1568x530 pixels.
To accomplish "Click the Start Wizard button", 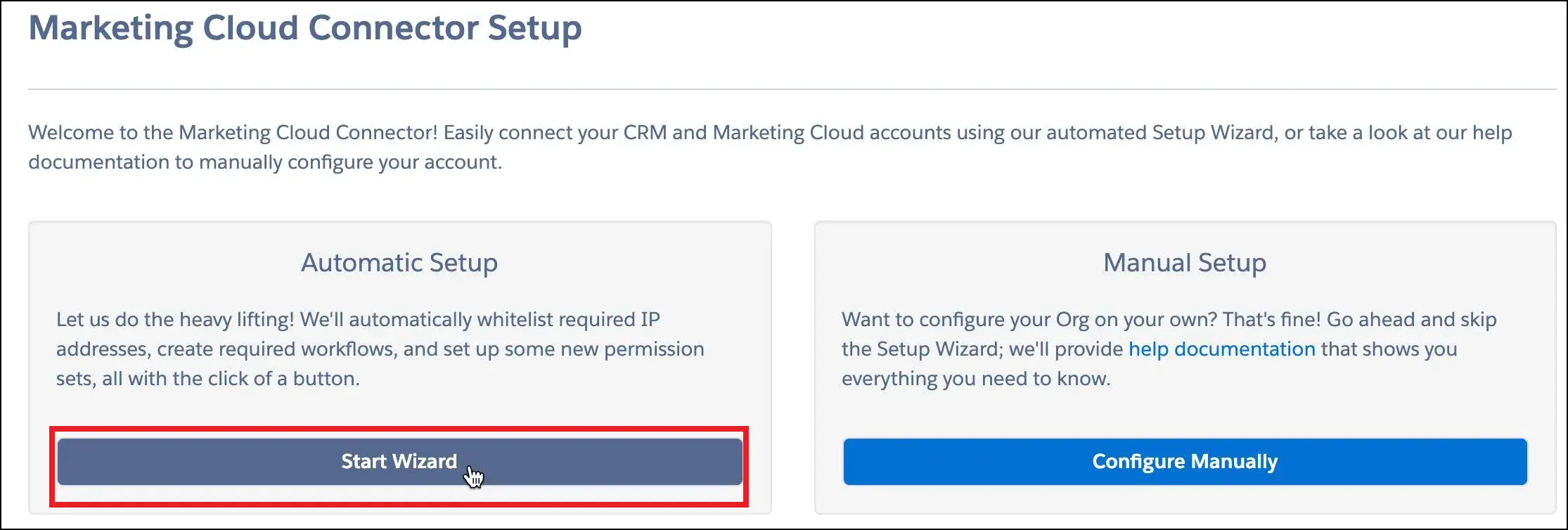I will click(x=399, y=461).
